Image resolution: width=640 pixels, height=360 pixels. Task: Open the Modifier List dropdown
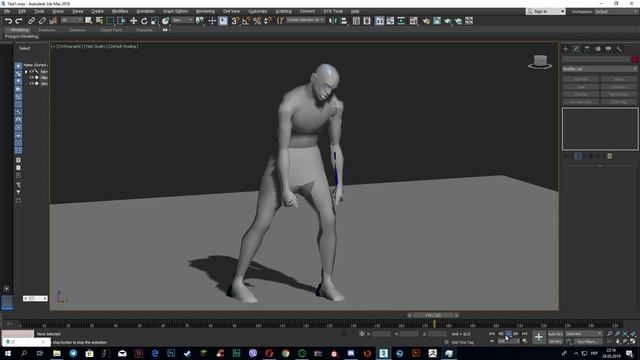(600, 69)
